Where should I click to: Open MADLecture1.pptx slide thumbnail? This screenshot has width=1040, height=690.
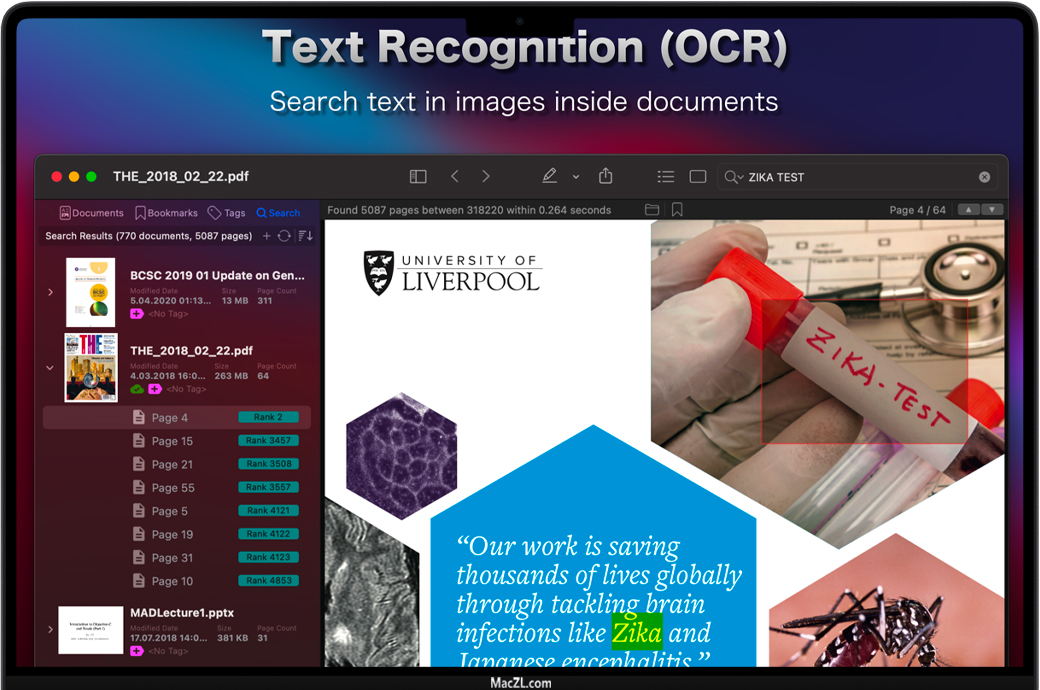pos(91,630)
